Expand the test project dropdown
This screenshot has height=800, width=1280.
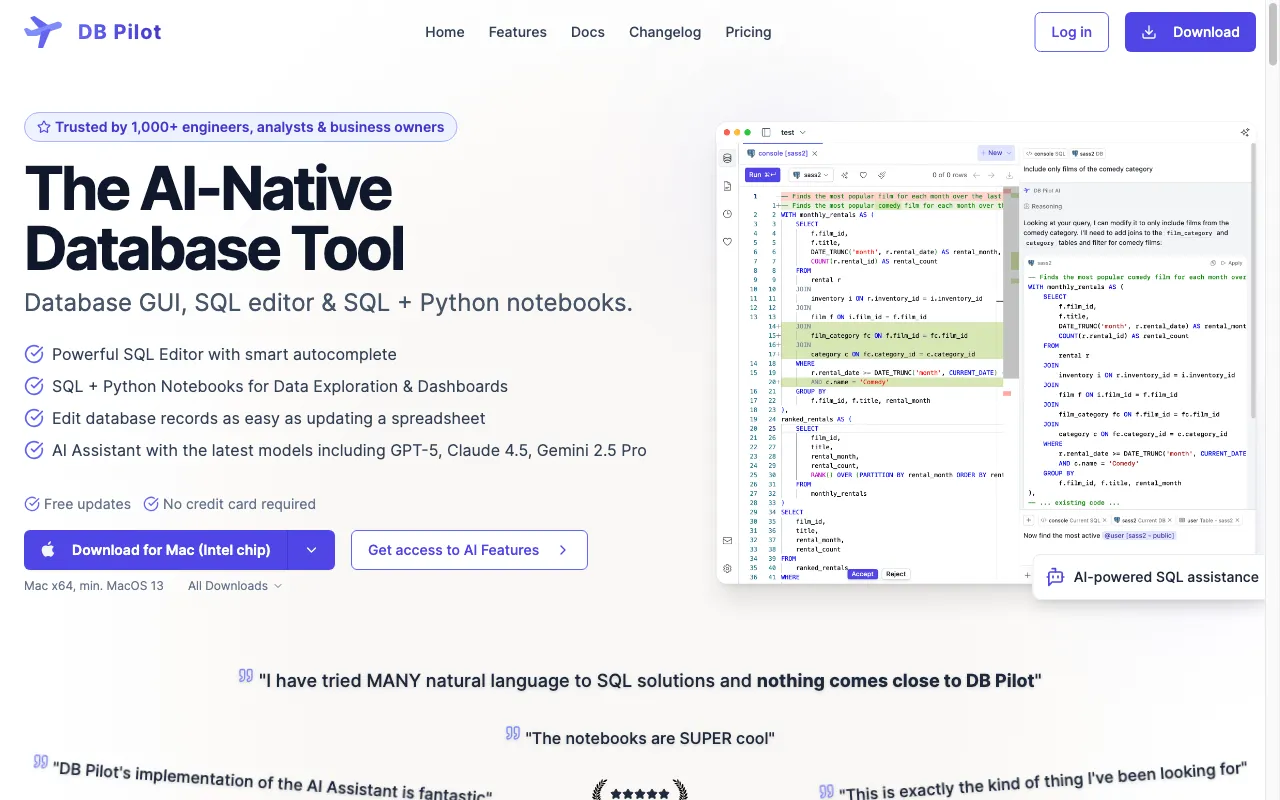pos(794,132)
